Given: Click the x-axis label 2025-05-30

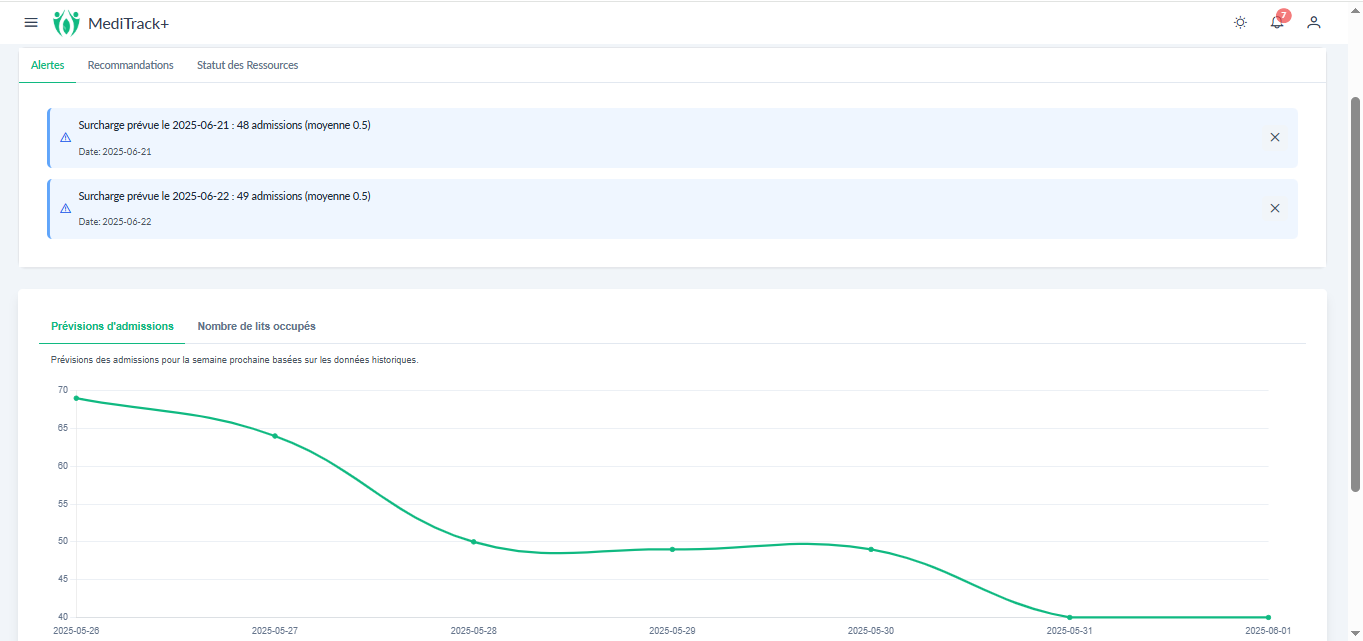Looking at the screenshot, I should [871, 631].
